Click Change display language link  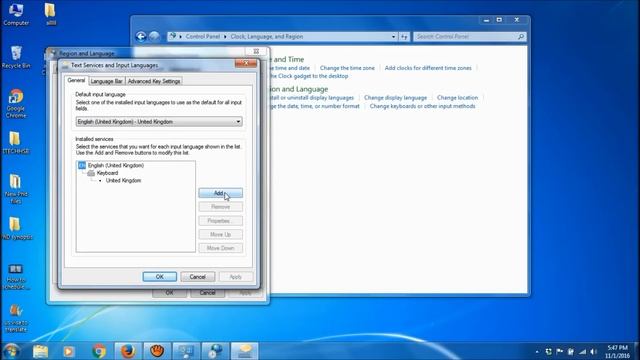click(x=395, y=98)
